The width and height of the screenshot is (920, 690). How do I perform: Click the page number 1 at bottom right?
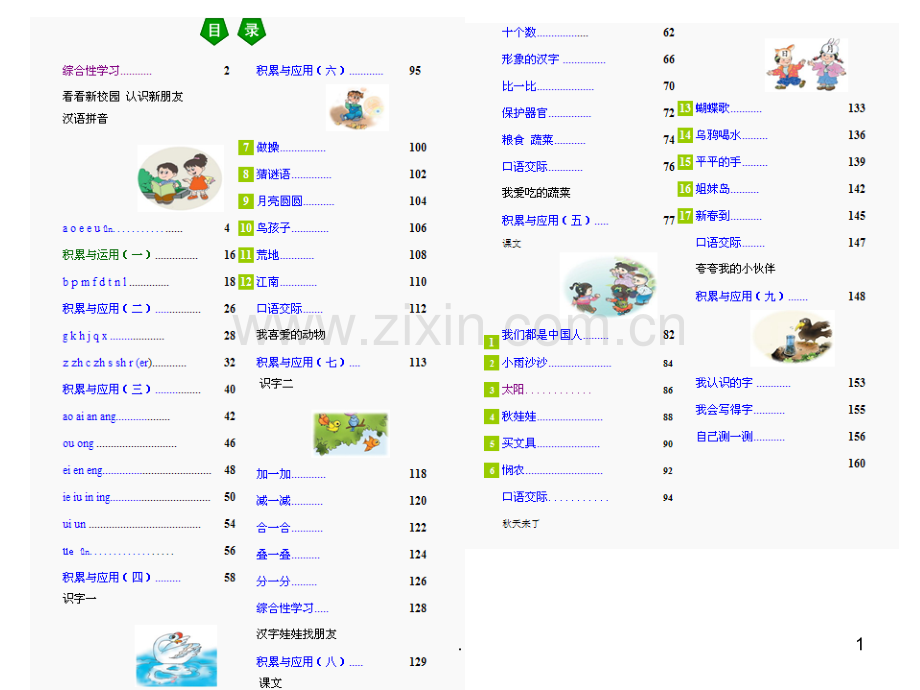(859, 645)
